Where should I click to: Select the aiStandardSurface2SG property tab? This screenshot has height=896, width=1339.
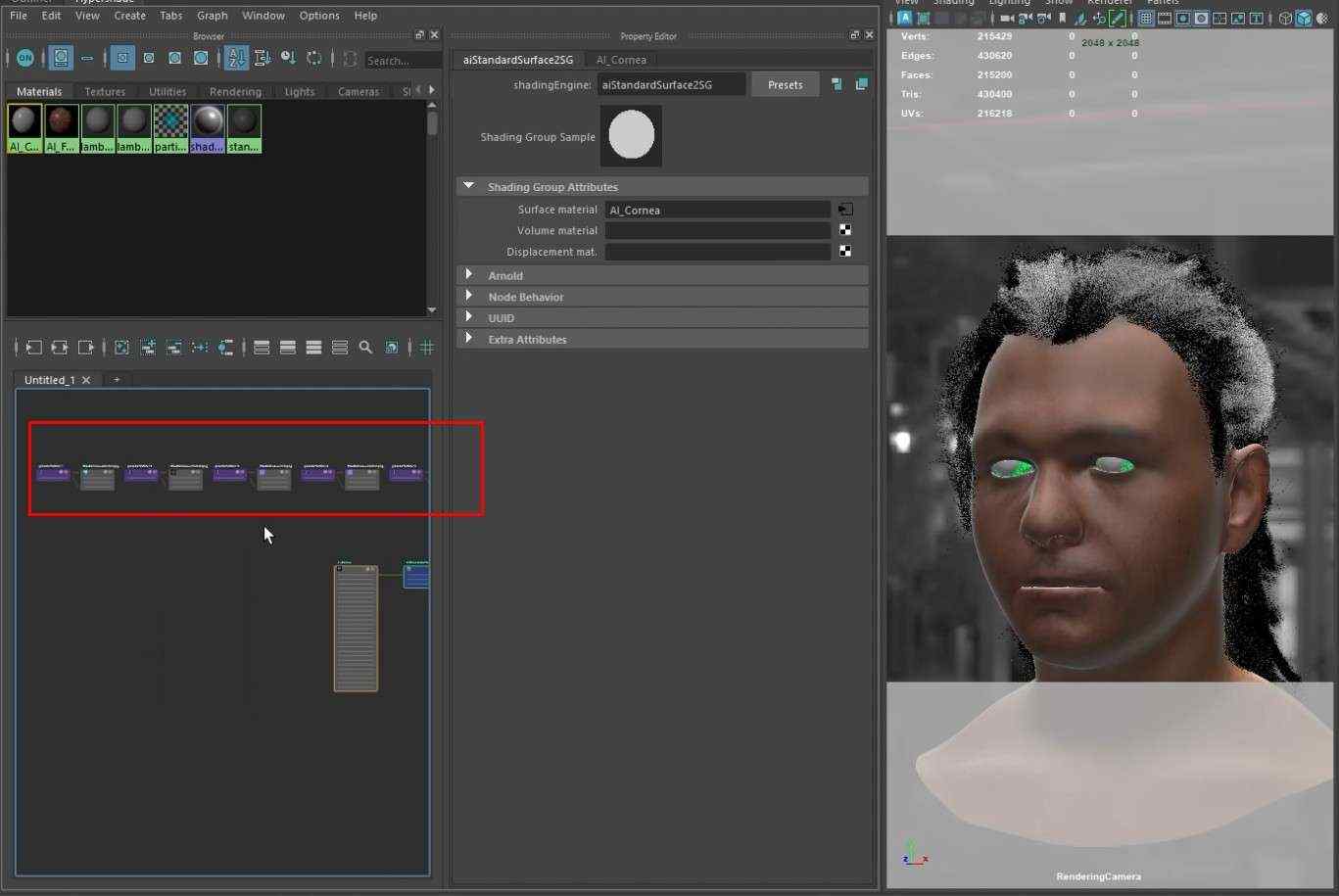click(518, 60)
